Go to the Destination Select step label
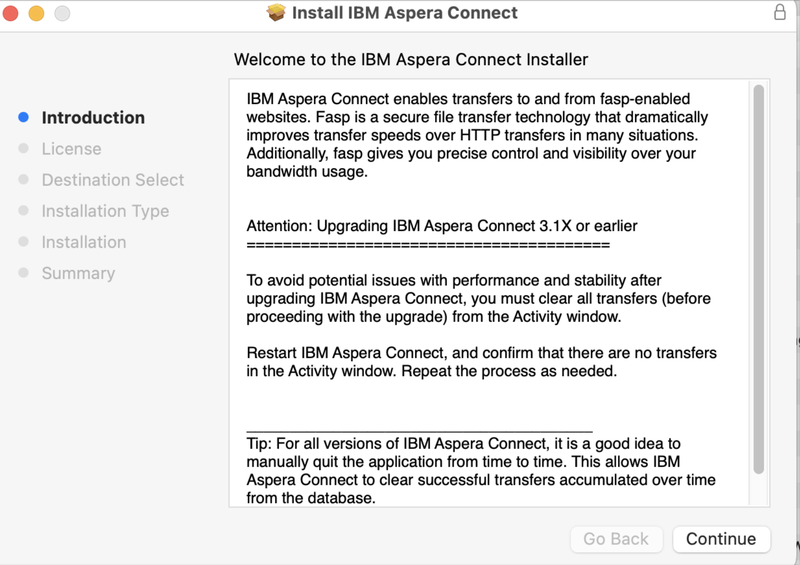 tap(113, 180)
